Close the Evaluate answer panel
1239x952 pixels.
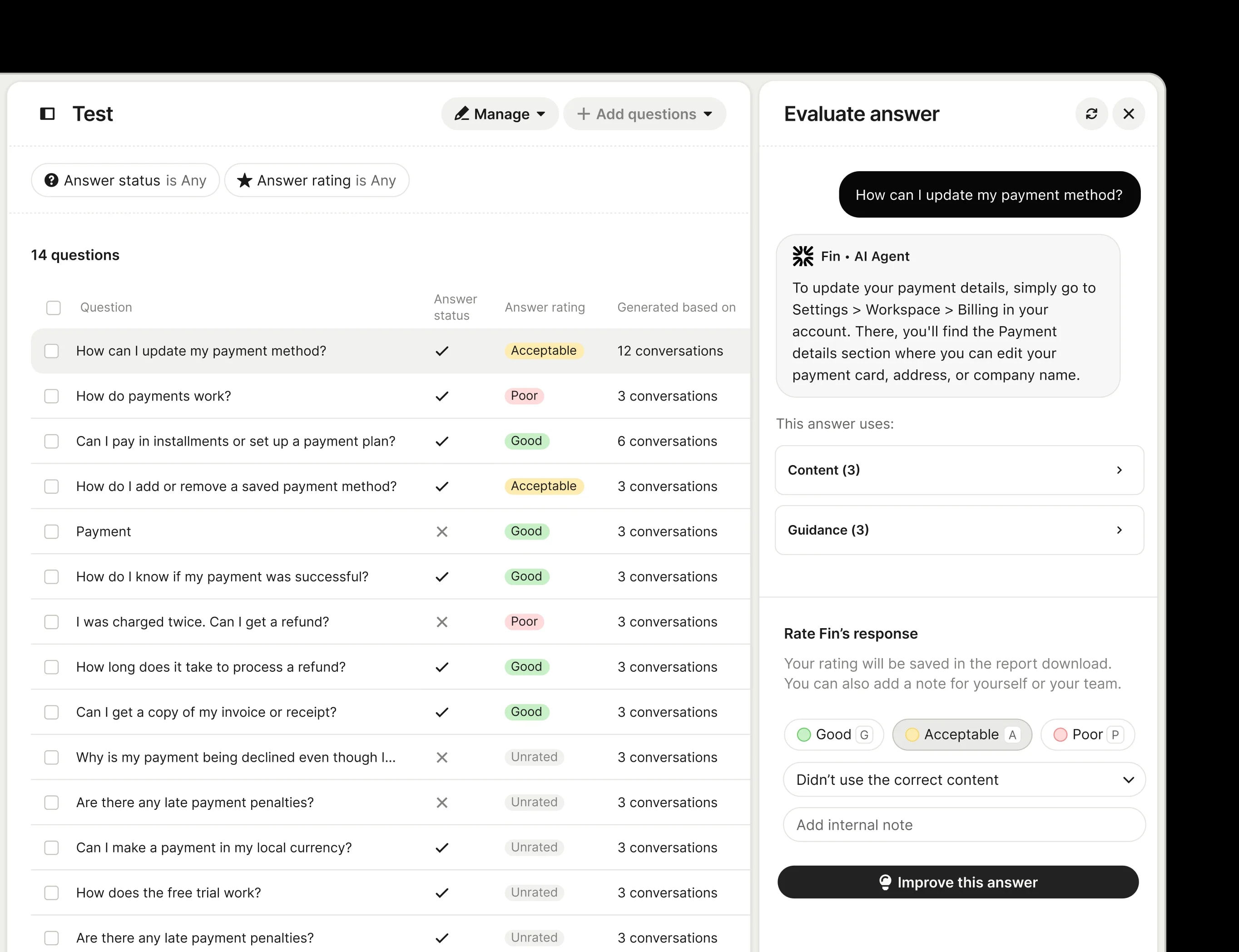(x=1129, y=114)
